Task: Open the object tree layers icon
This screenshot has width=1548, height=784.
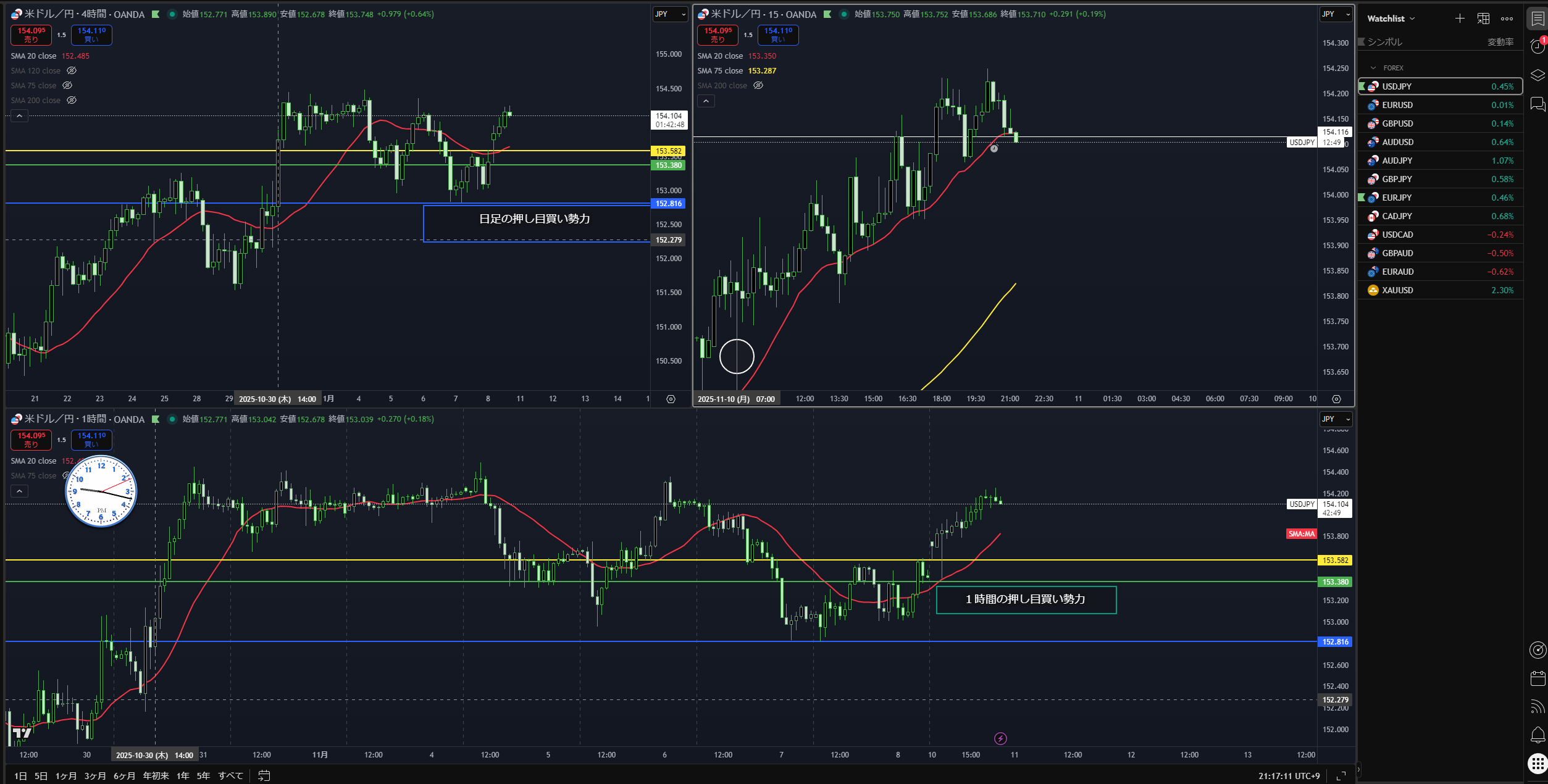Action: coord(1538,75)
